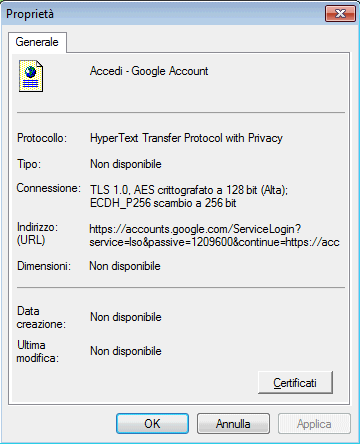This screenshot has width=360, height=444.
Task: Select "Non disponibile" value beside Tipo
Action: point(126,164)
